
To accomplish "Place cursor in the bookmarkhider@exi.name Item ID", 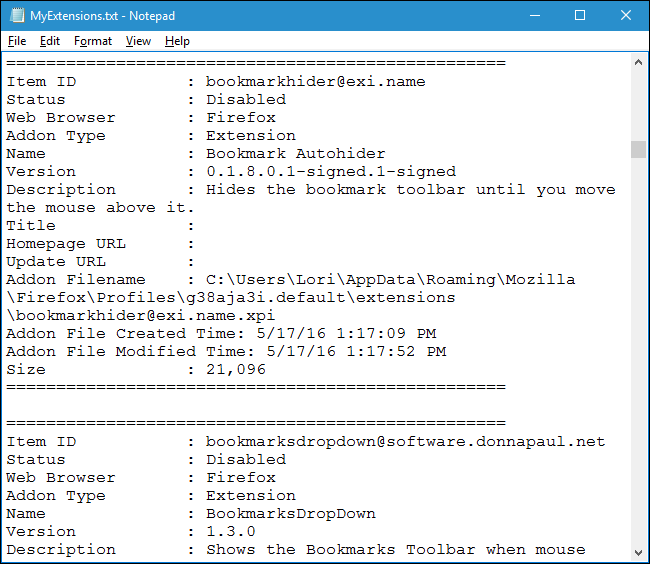I will click(x=315, y=82).
